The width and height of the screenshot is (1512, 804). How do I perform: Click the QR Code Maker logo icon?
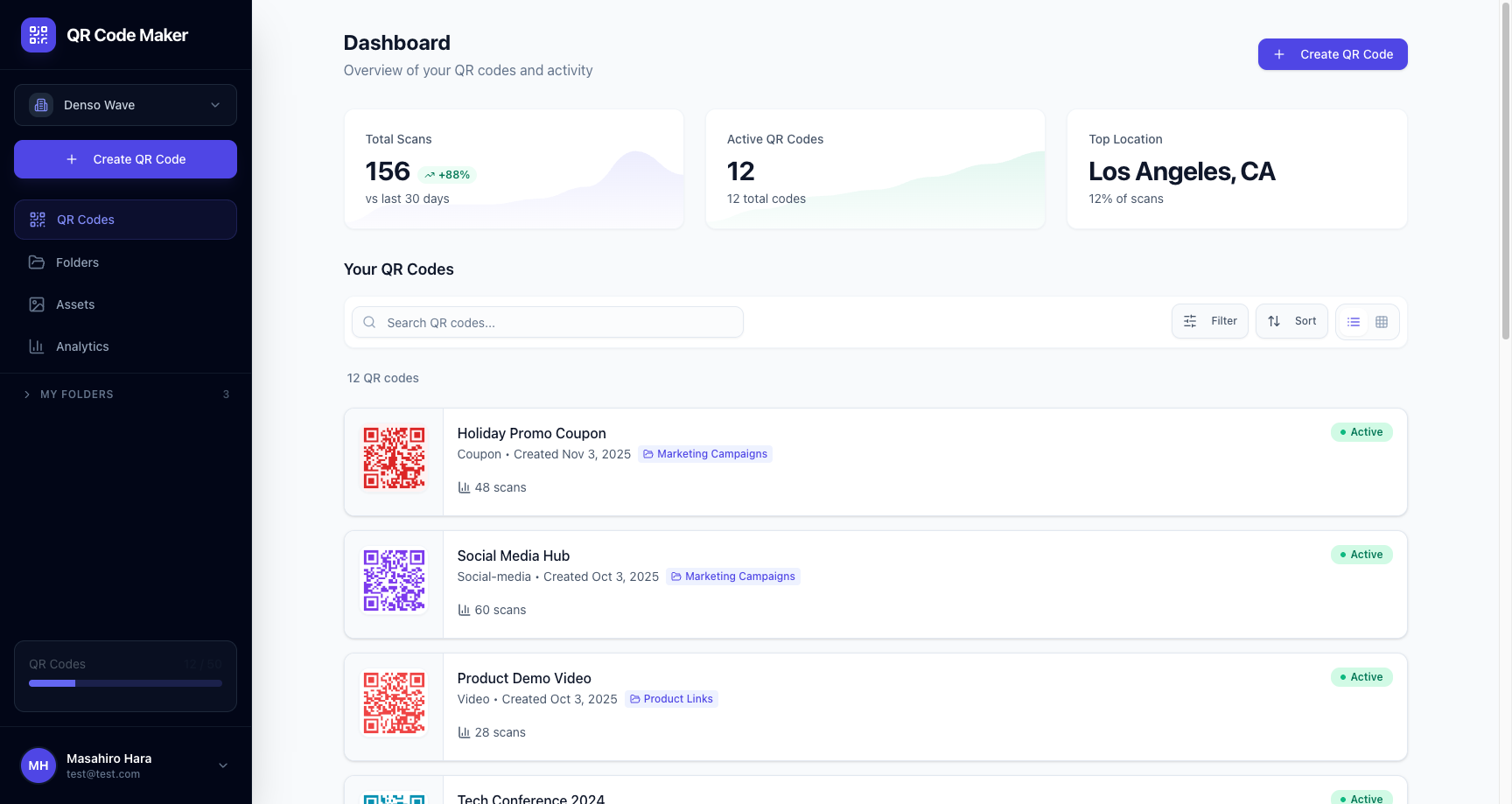click(38, 35)
